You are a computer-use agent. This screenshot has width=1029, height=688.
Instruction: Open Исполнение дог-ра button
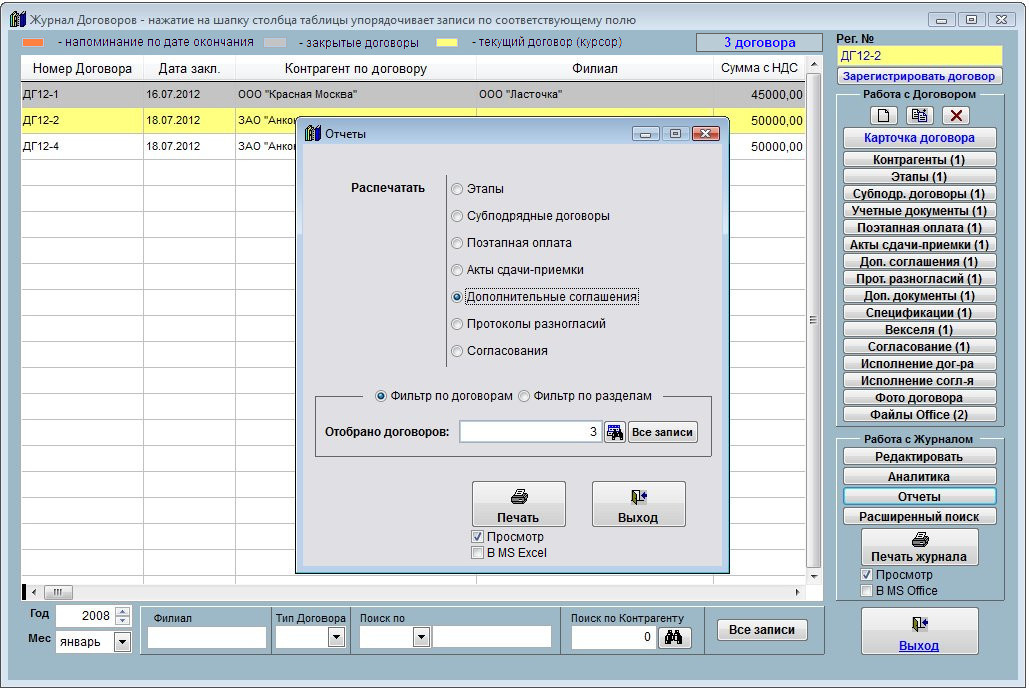pyautogui.click(x=919, y=364)
